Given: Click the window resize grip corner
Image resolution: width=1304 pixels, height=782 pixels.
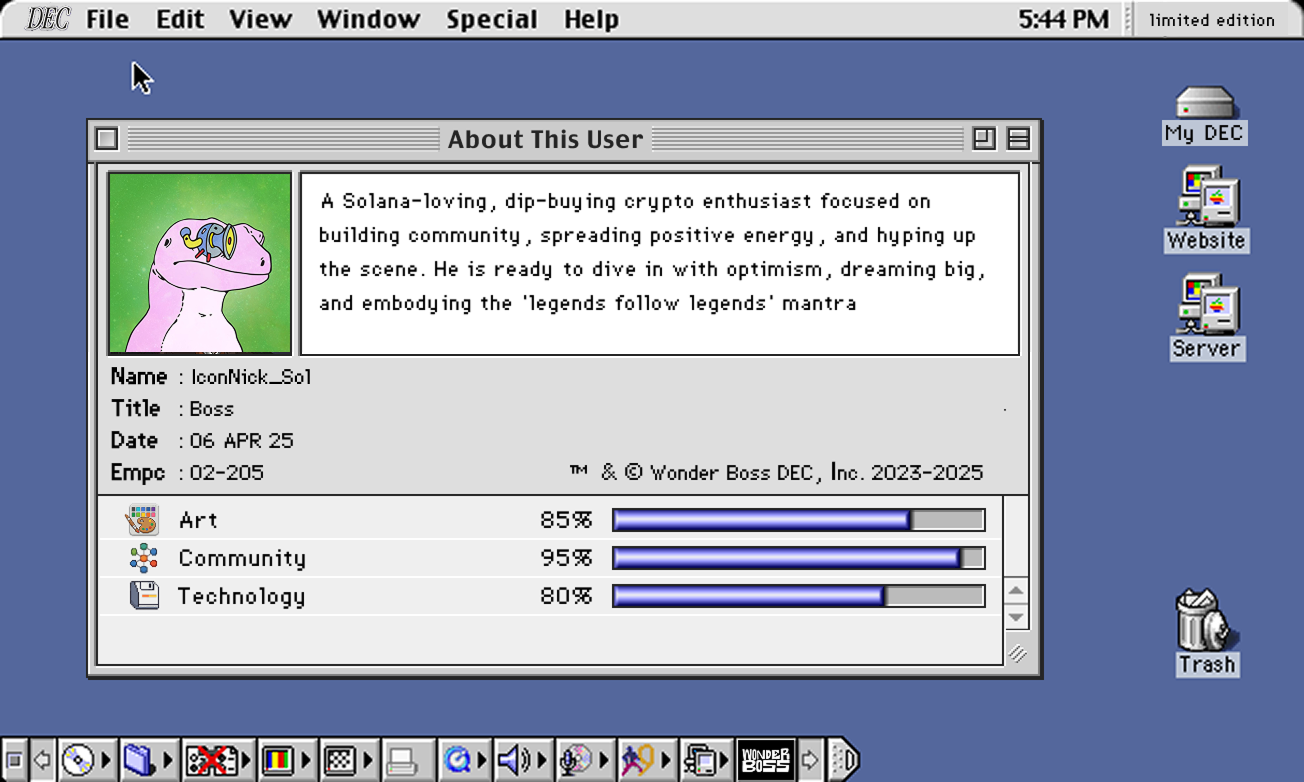Looking at the screenshot, I should point(1017,653).
